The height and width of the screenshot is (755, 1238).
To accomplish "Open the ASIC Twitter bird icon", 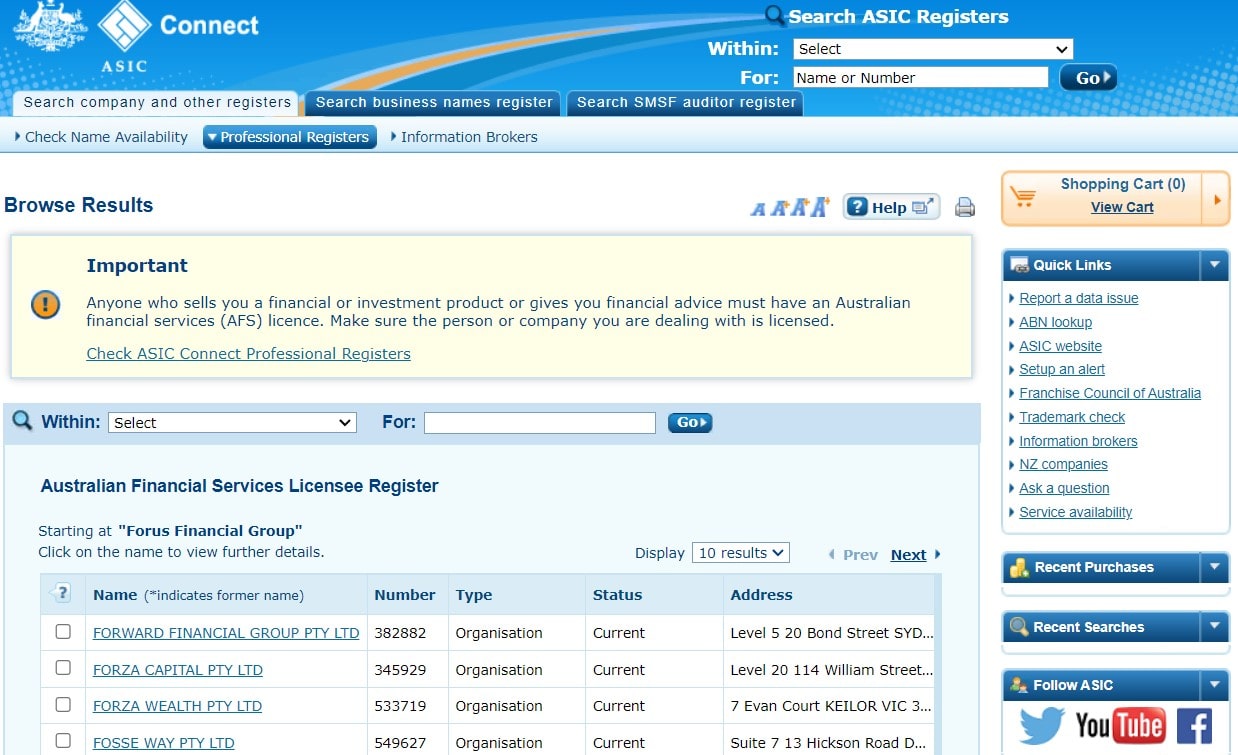I will 1042,726.
